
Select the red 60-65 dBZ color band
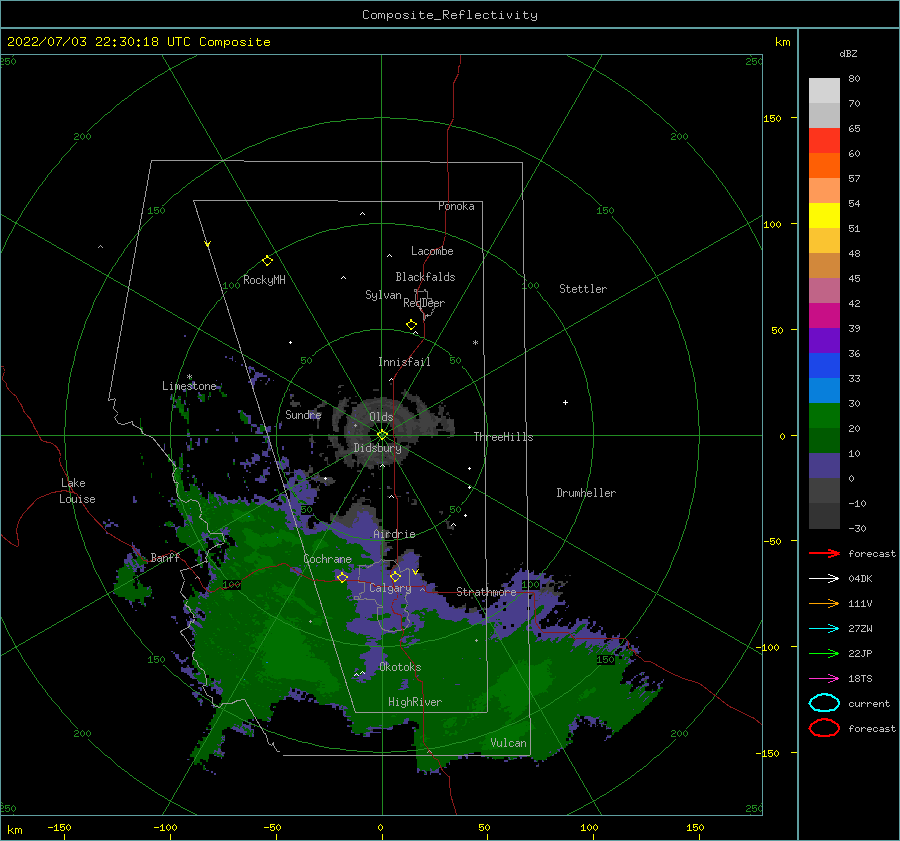click(x=824, y=140)
